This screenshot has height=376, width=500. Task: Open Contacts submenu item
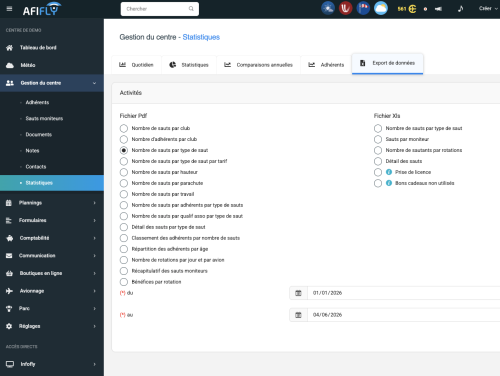pos(36,167)
